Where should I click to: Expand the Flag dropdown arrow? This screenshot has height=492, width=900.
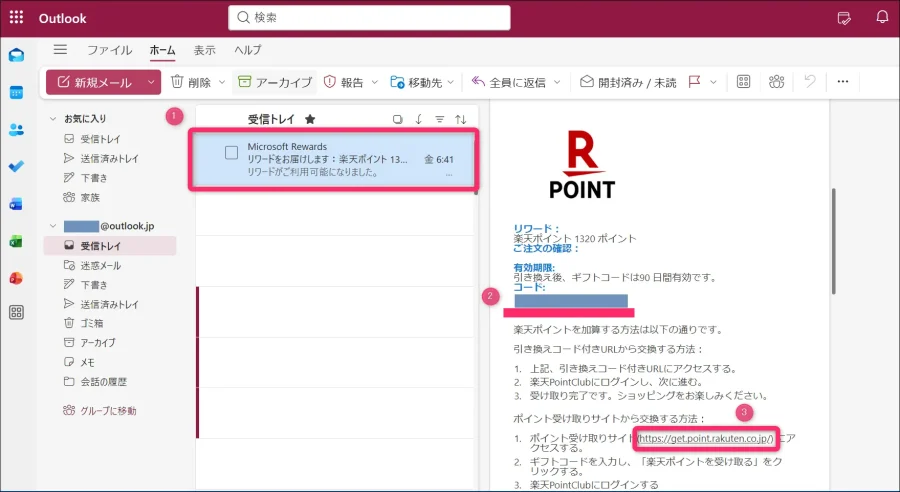click(713, 82)
